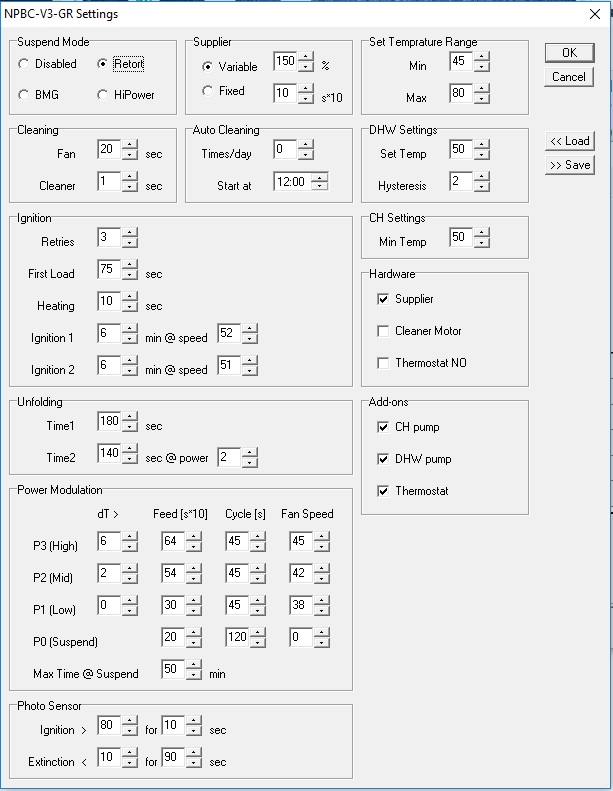This screenshot has height=791, width=613.
Task: Click OK to confirm settings
Action: 569,53
